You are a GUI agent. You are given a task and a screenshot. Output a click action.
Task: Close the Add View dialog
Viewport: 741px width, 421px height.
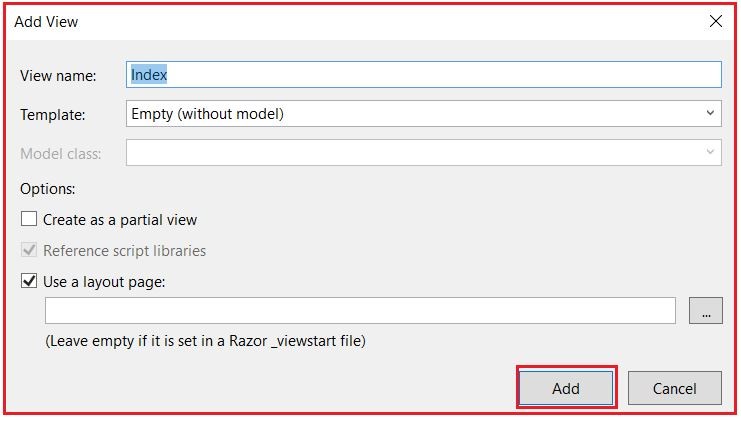715,21
